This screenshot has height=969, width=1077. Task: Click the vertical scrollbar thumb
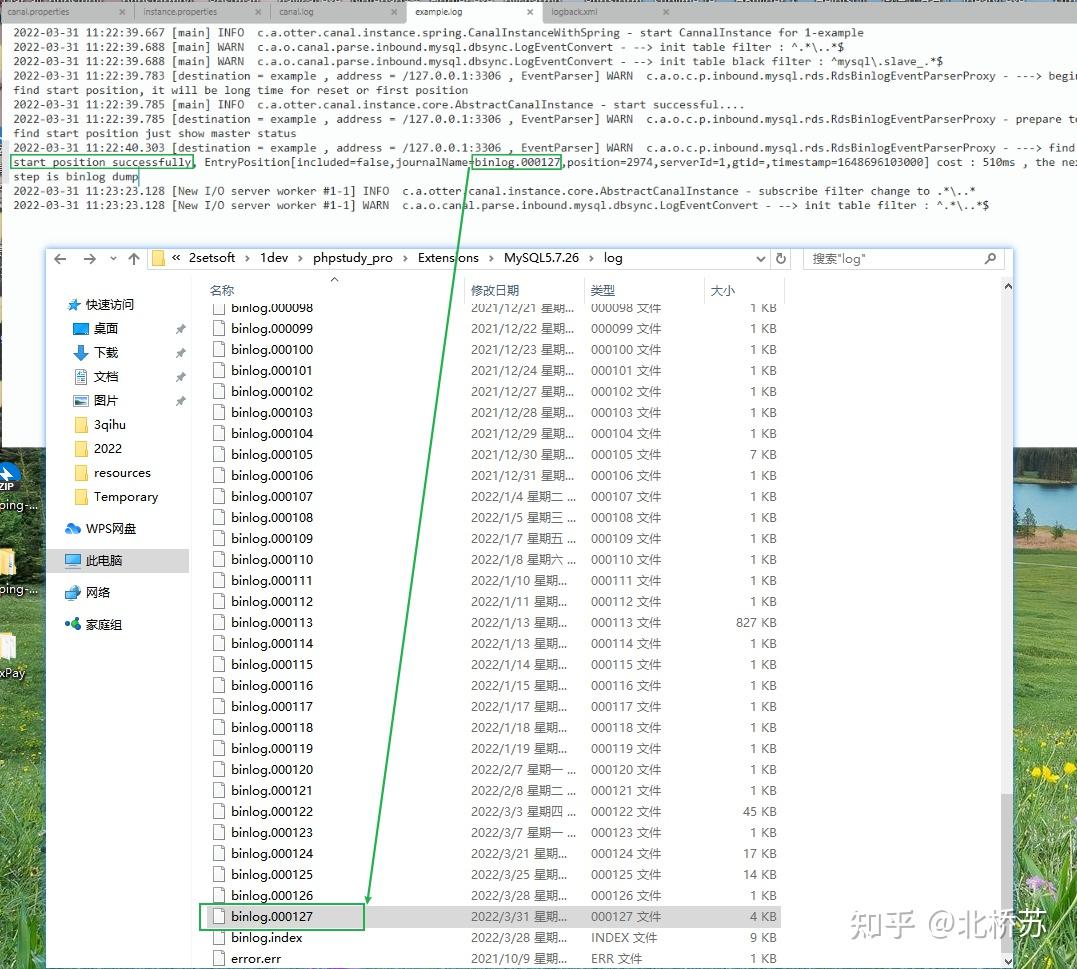[x=1008, y=872]
